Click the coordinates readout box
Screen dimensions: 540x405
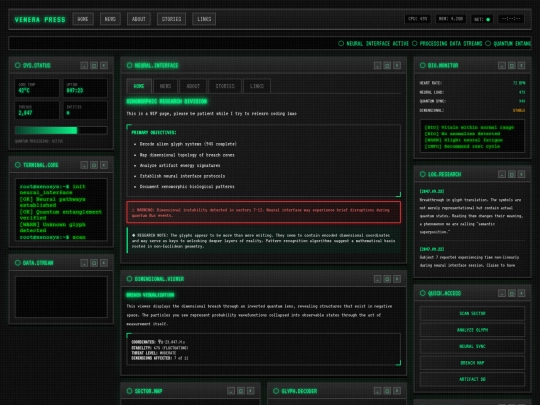click(263, 350)
